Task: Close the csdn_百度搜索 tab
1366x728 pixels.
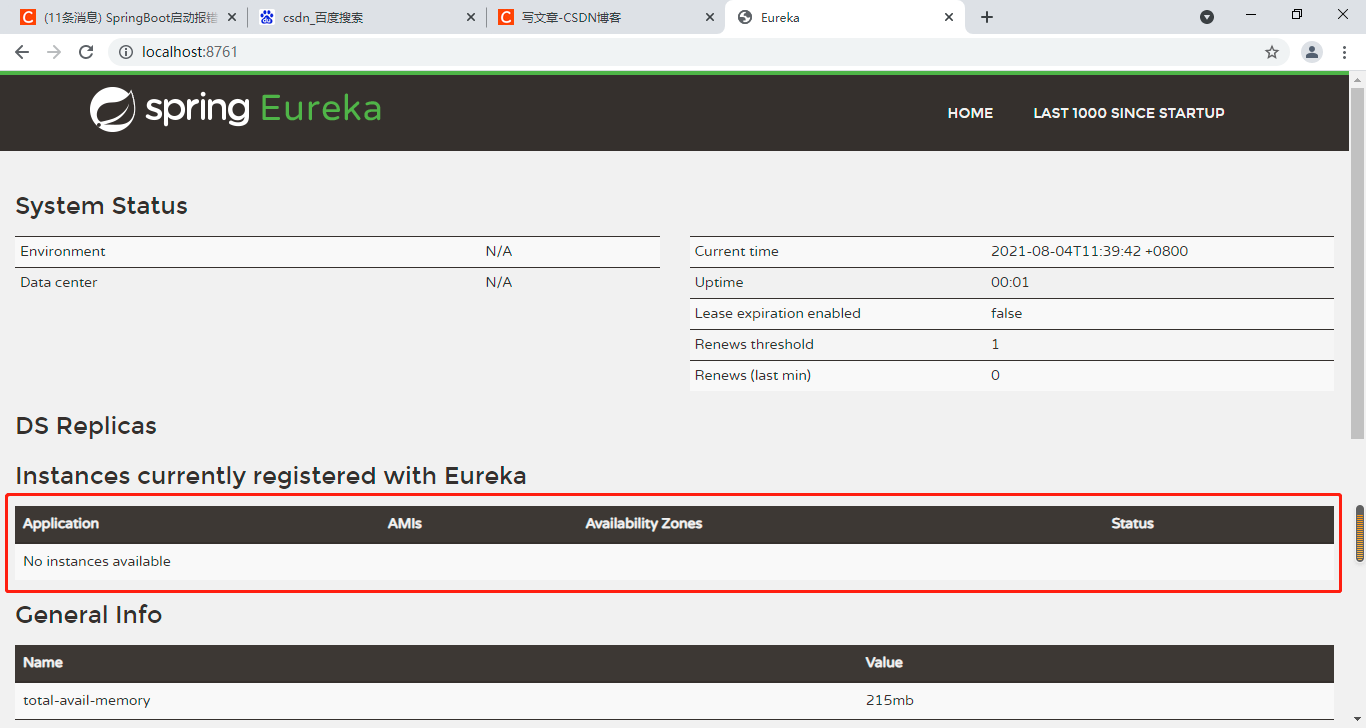Action: [472, 17]
